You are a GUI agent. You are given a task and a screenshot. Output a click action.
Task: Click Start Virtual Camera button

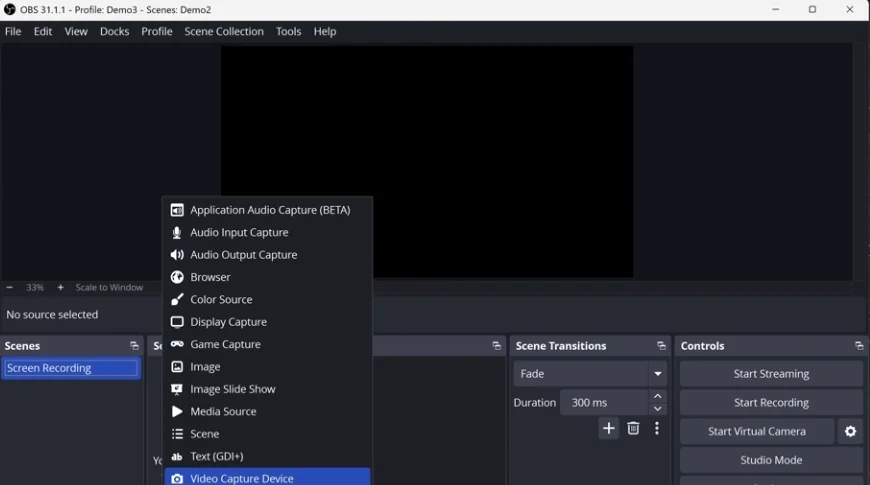(757, 431)
